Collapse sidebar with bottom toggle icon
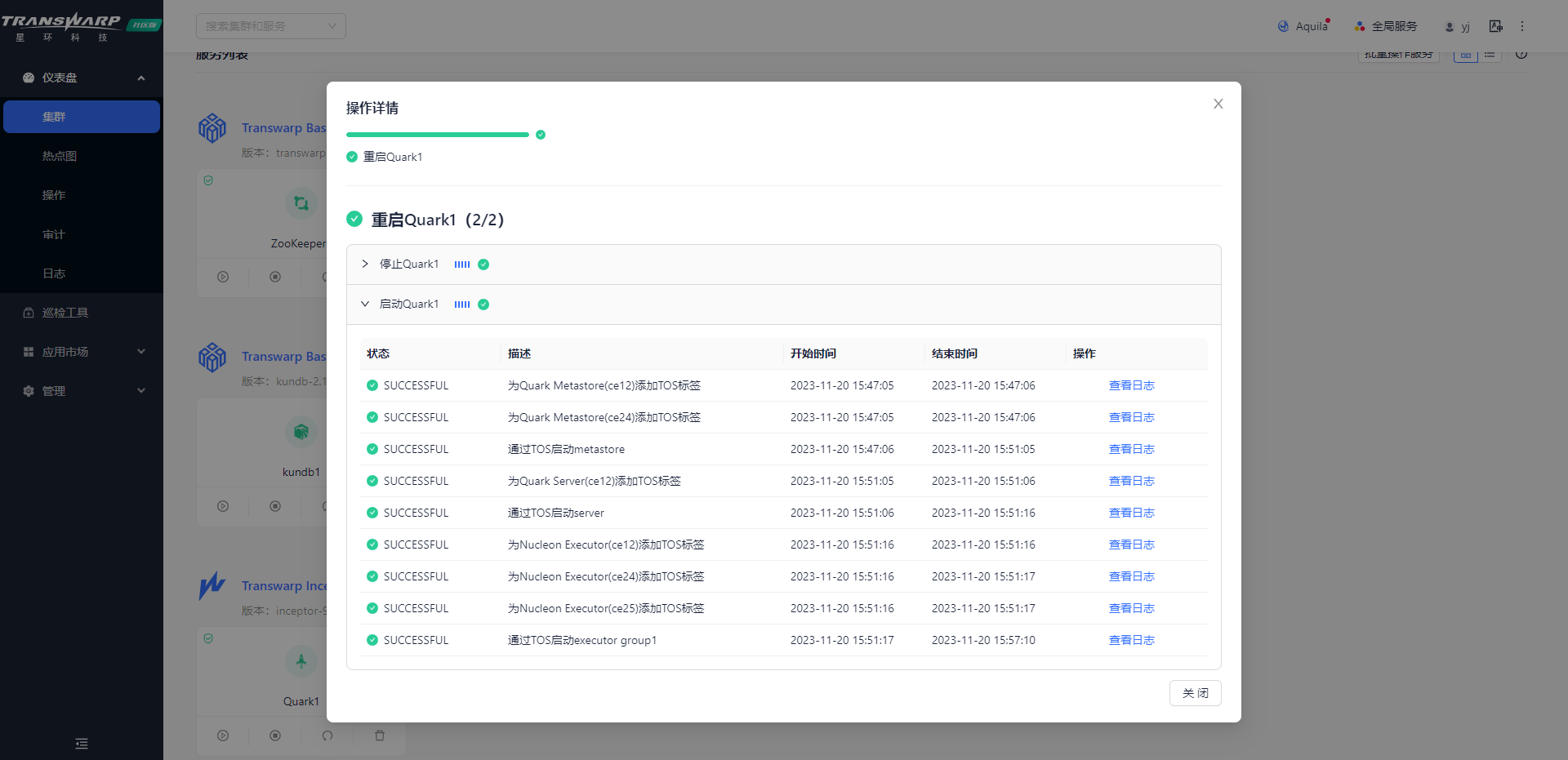This screenshot has width=1568, height=760. (x=82, y=744)
